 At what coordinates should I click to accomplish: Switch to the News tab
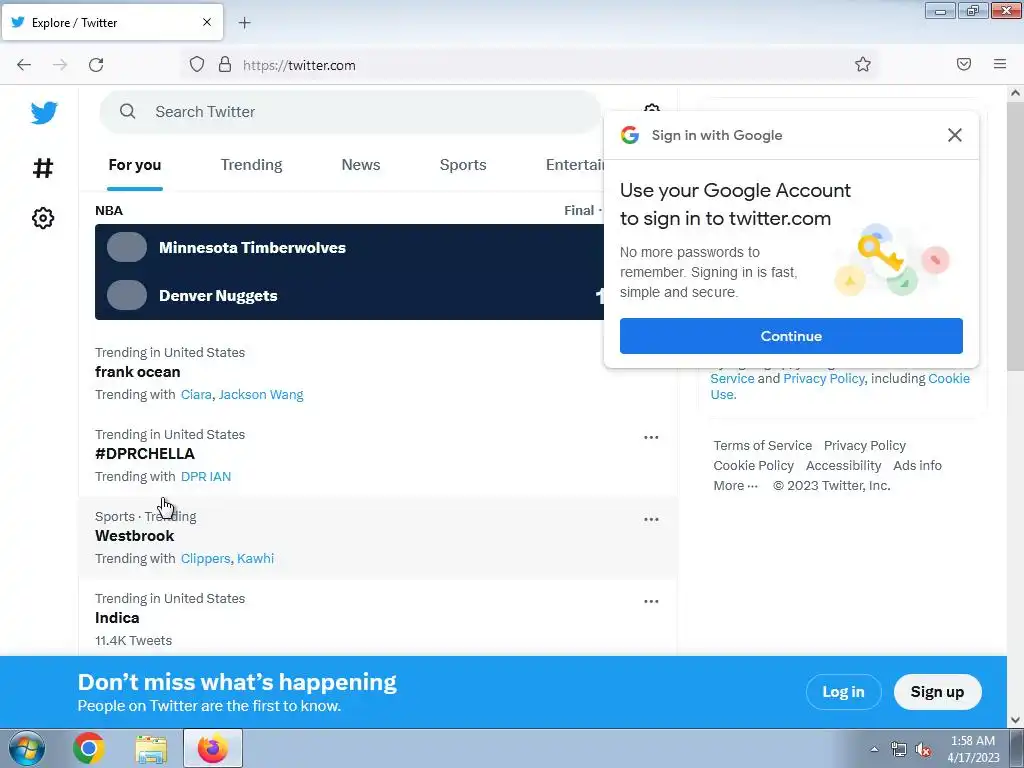(x=360, y=165)
